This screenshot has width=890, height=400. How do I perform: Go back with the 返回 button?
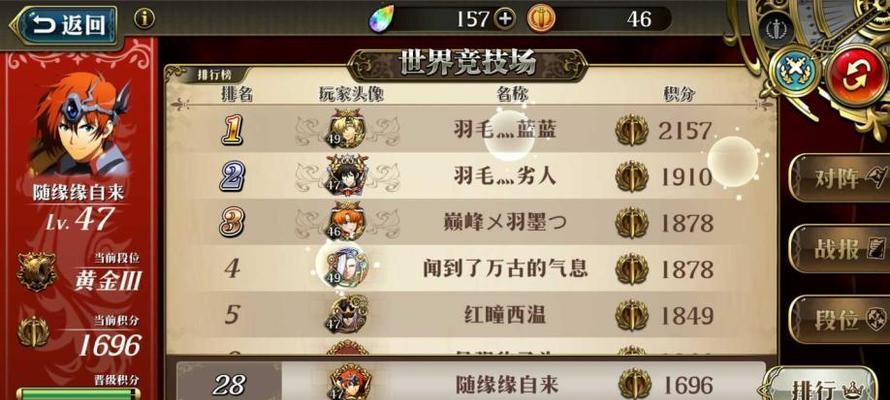tap(64, 26)
